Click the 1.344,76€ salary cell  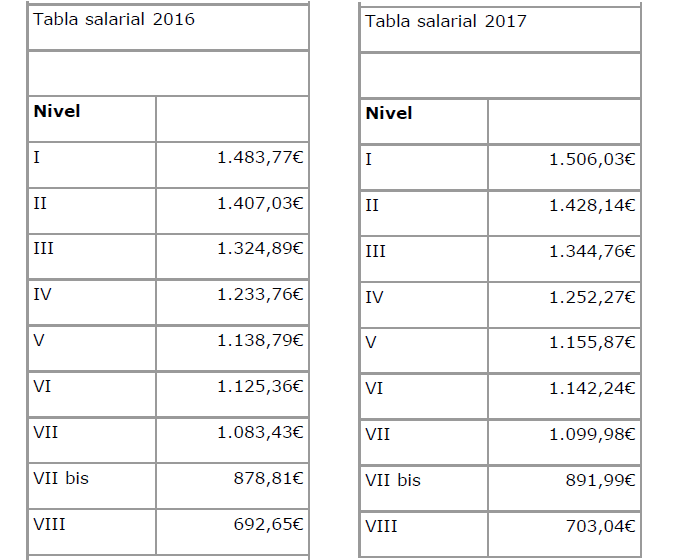(592, 251)
